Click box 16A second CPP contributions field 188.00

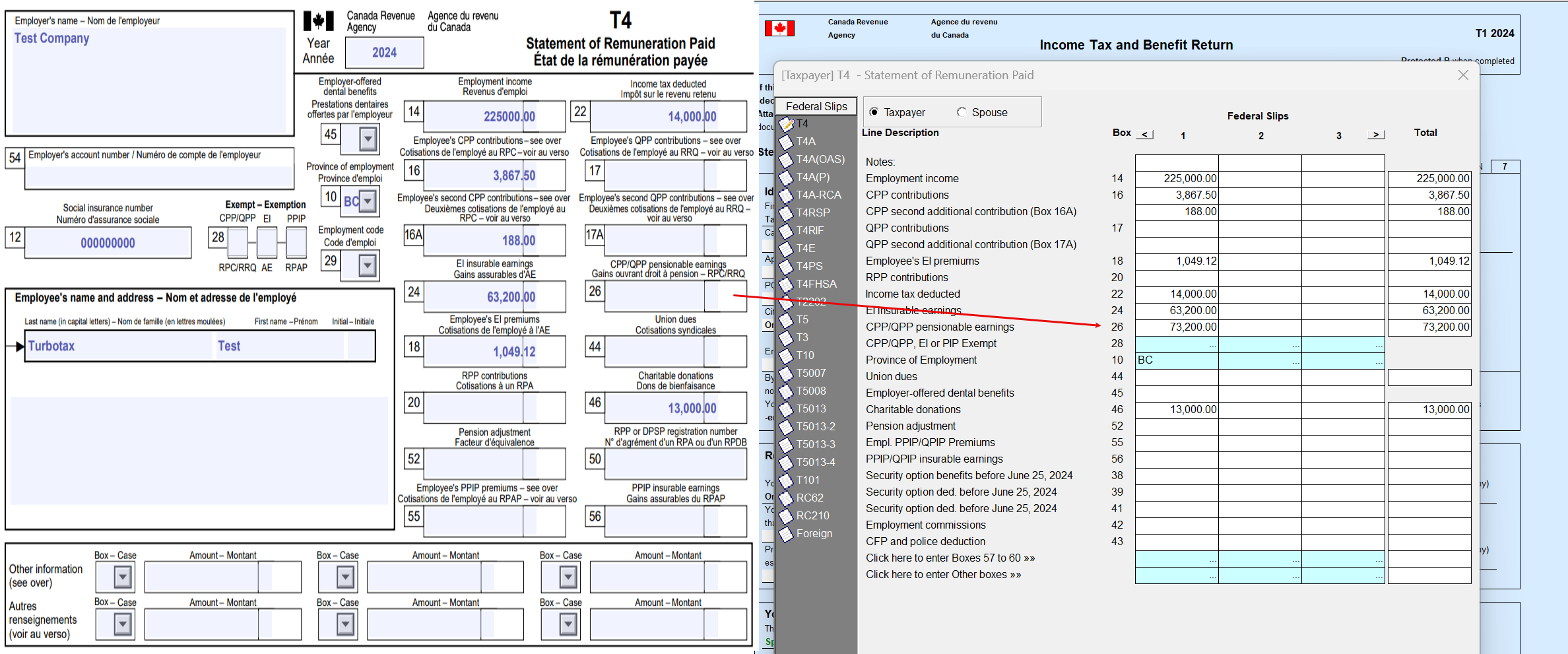494,240
